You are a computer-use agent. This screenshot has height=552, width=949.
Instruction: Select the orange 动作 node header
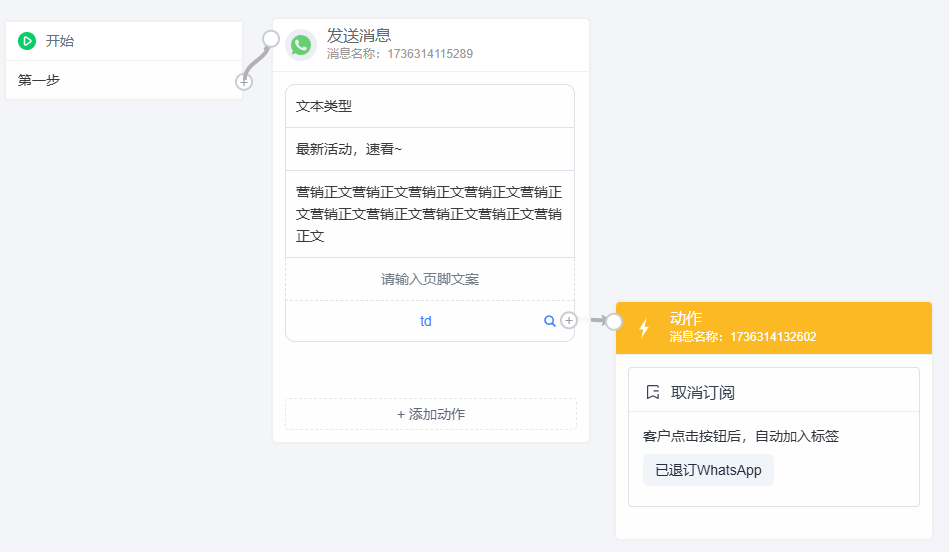pyautogui.click(x=774, y=327)
